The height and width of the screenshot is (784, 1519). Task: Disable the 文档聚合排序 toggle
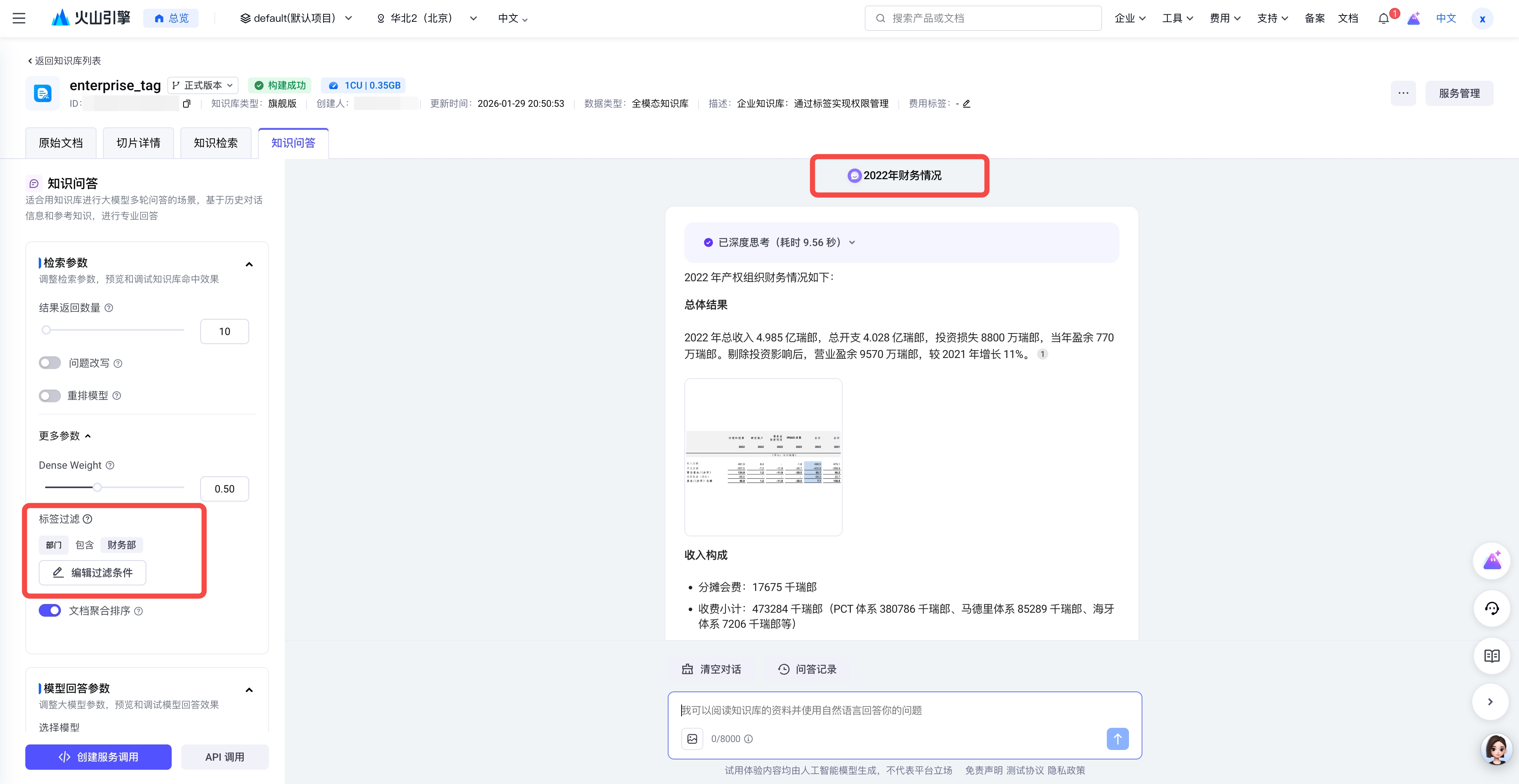[50, 611]
